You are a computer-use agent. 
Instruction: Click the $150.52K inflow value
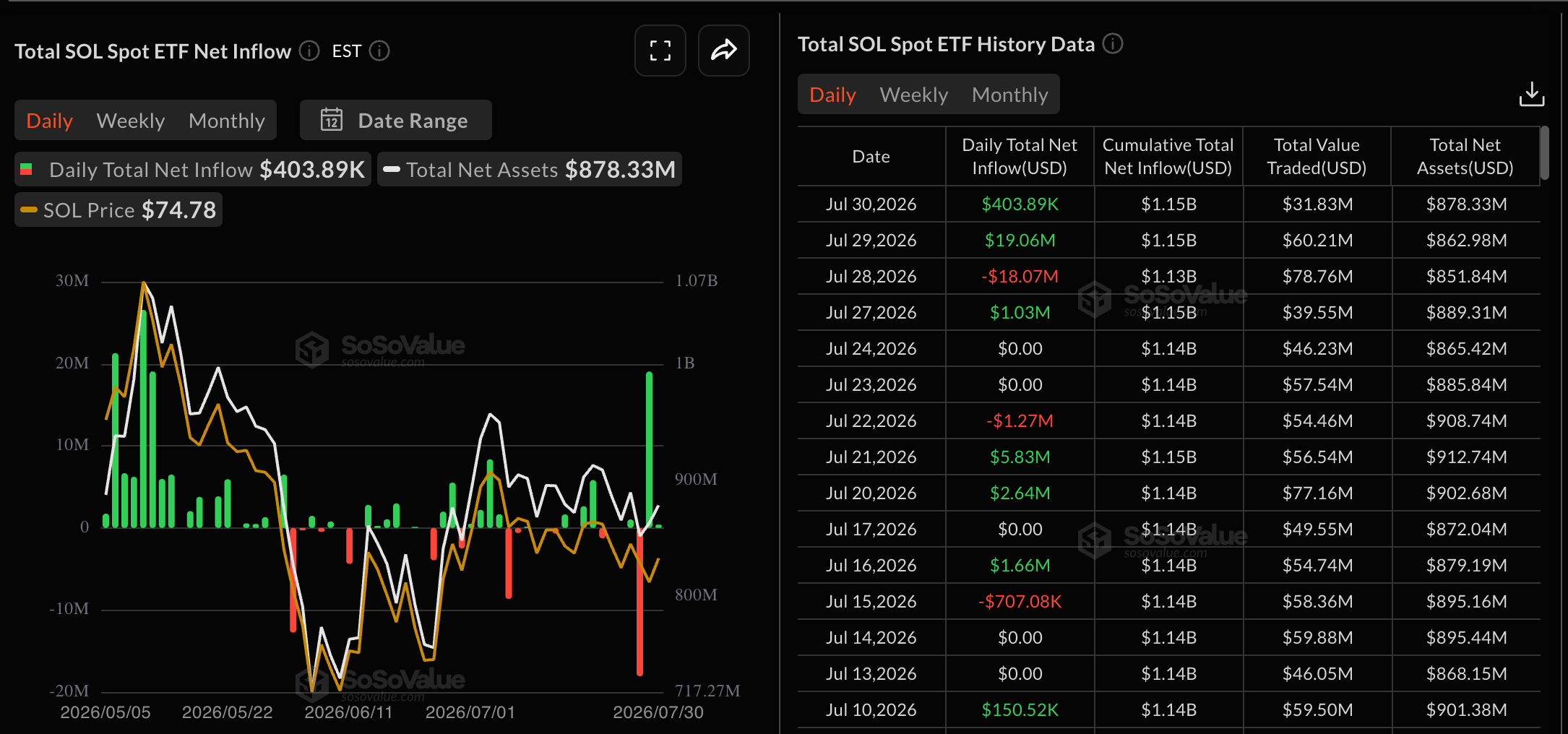(x=1020, y=710)
